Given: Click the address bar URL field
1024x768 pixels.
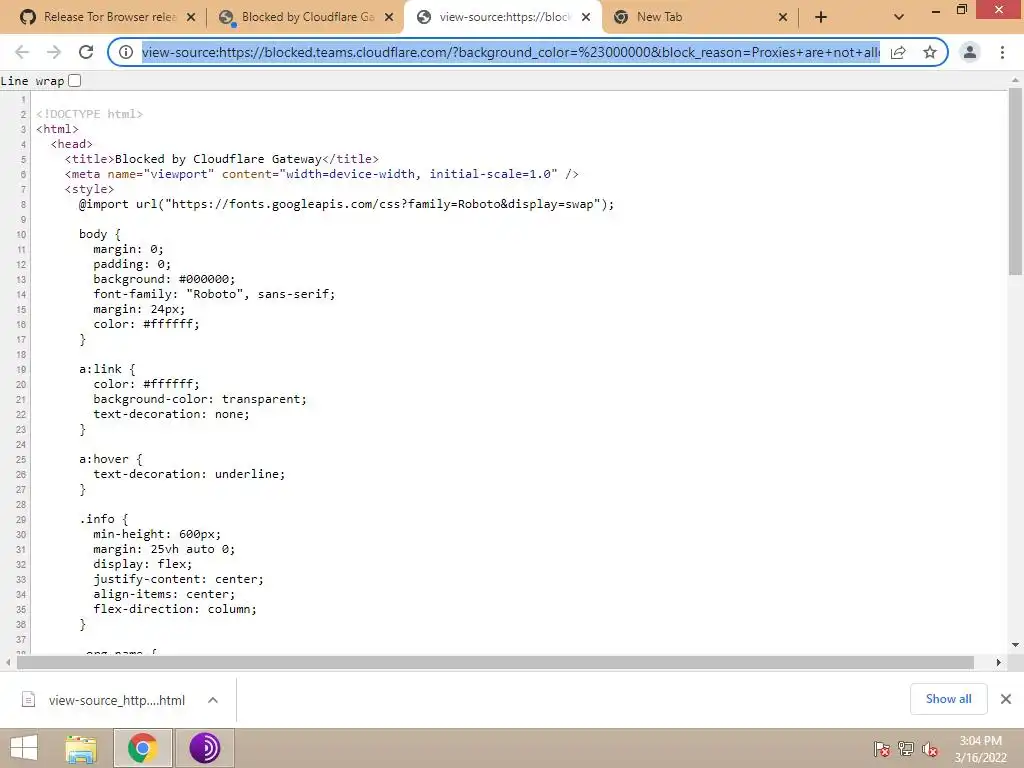Looking at the screenshot, I should tap(511, 52).
